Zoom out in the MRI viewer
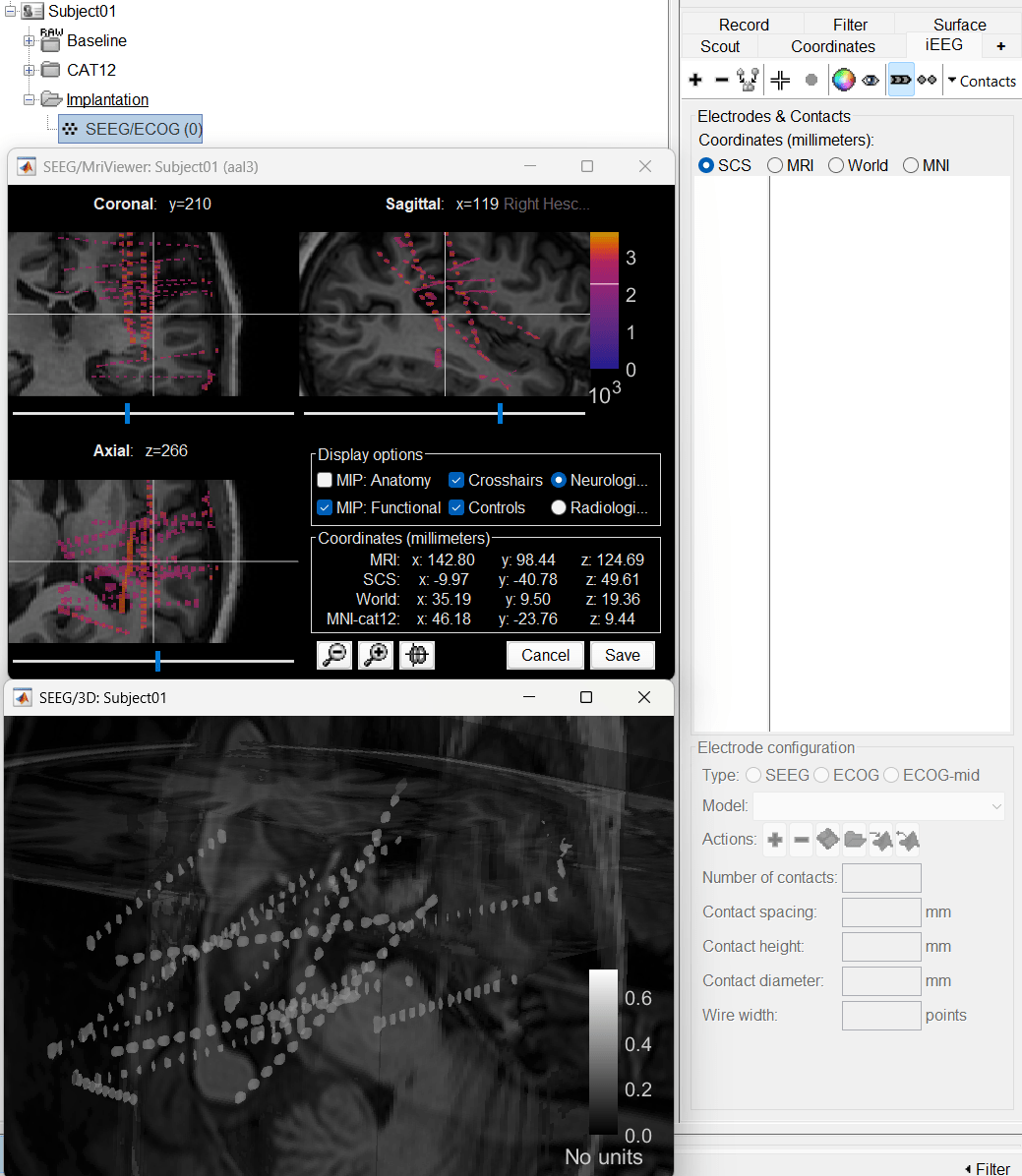Image resolution: width=1022 pixels, height=1176 pixels. pos(334,655)
